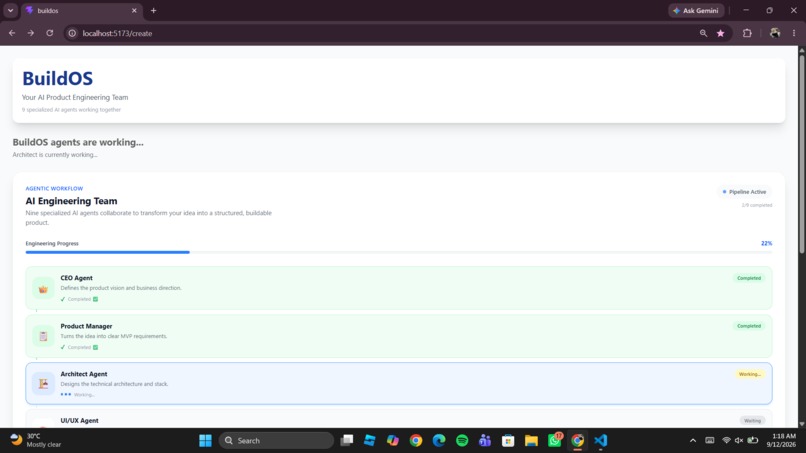
Task: Open the Copilot icon in the taskbar
Action: click(x=393, y=441)
